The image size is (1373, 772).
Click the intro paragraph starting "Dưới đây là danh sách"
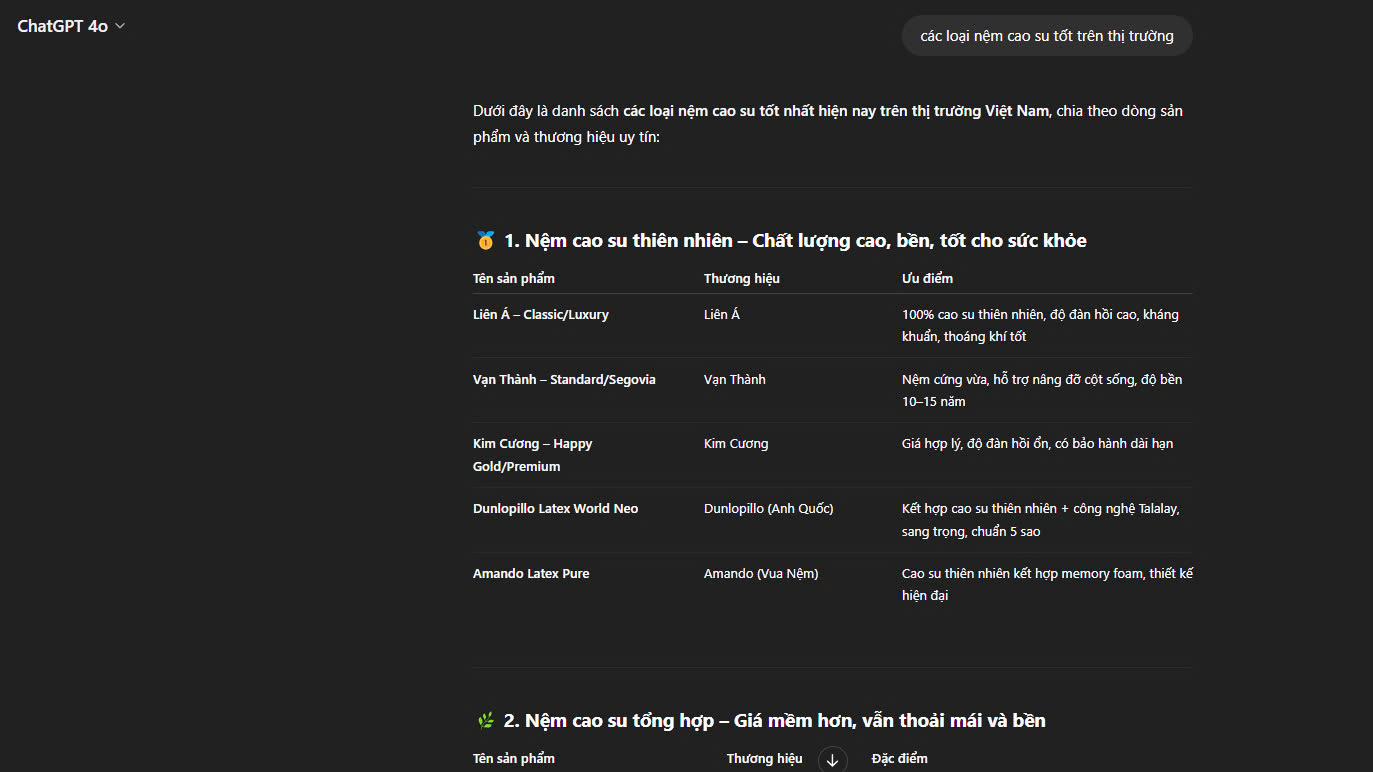pyautogui.click(x=828, y=124)
